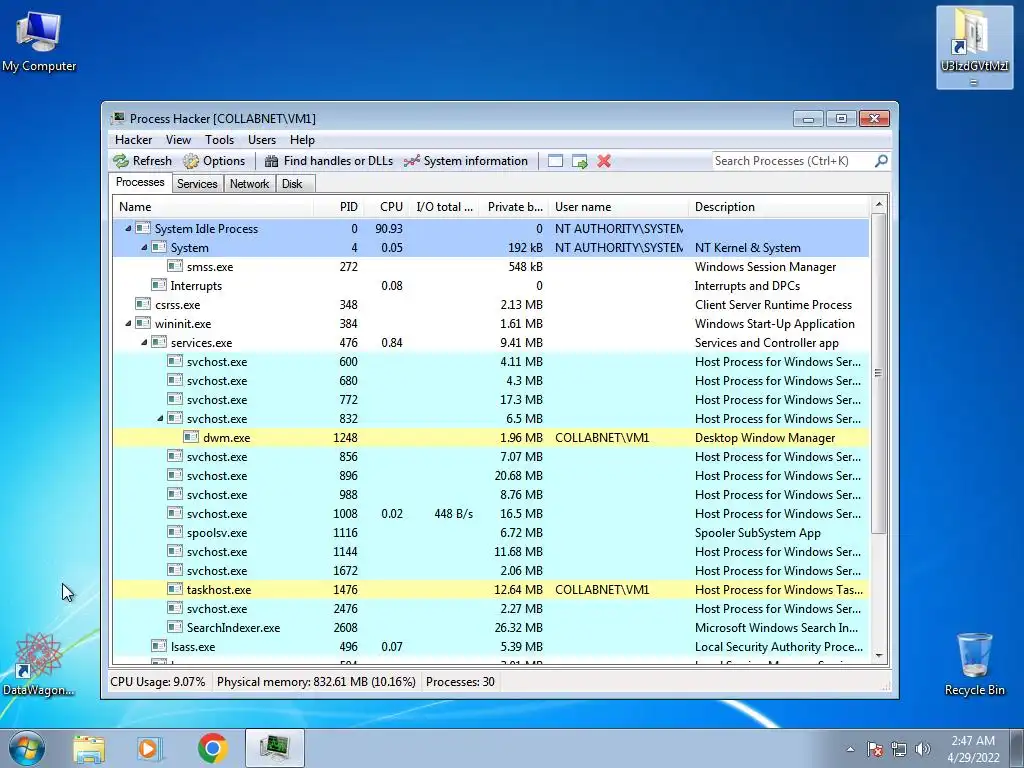Click Processes: 30 status entry
This screenshot has width=1024, height=768.
tap(460, 682)
